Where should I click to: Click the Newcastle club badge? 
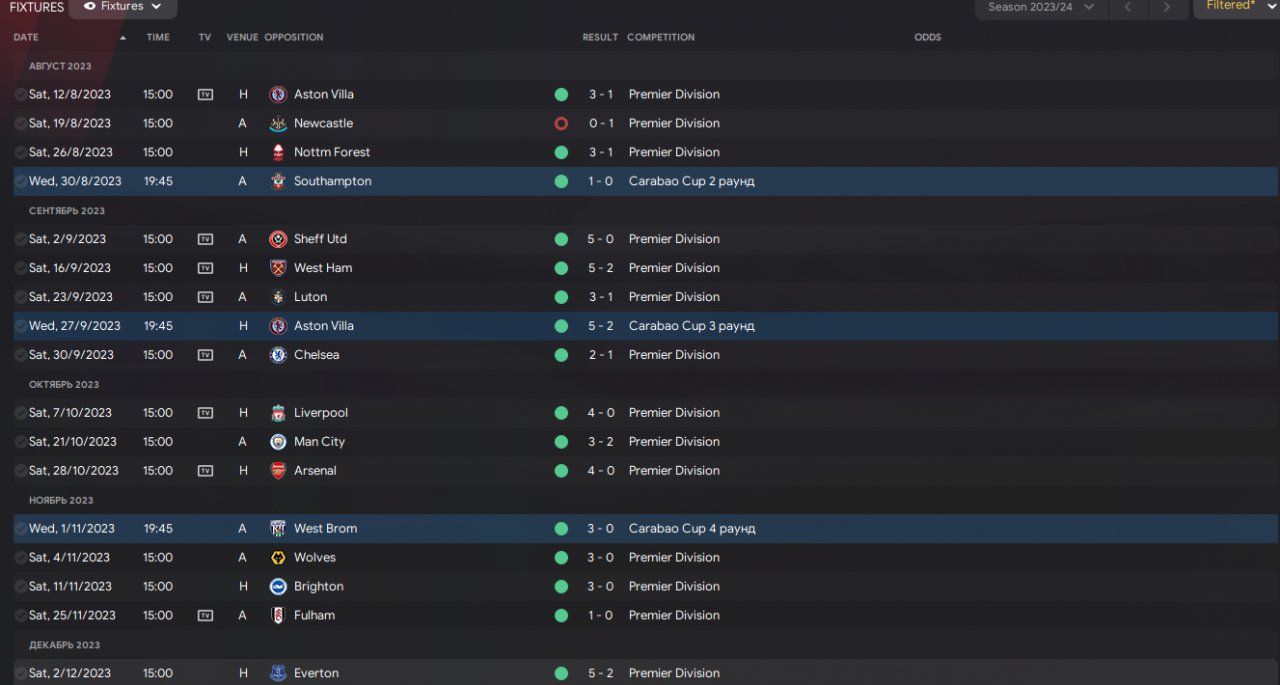[278, 123]
